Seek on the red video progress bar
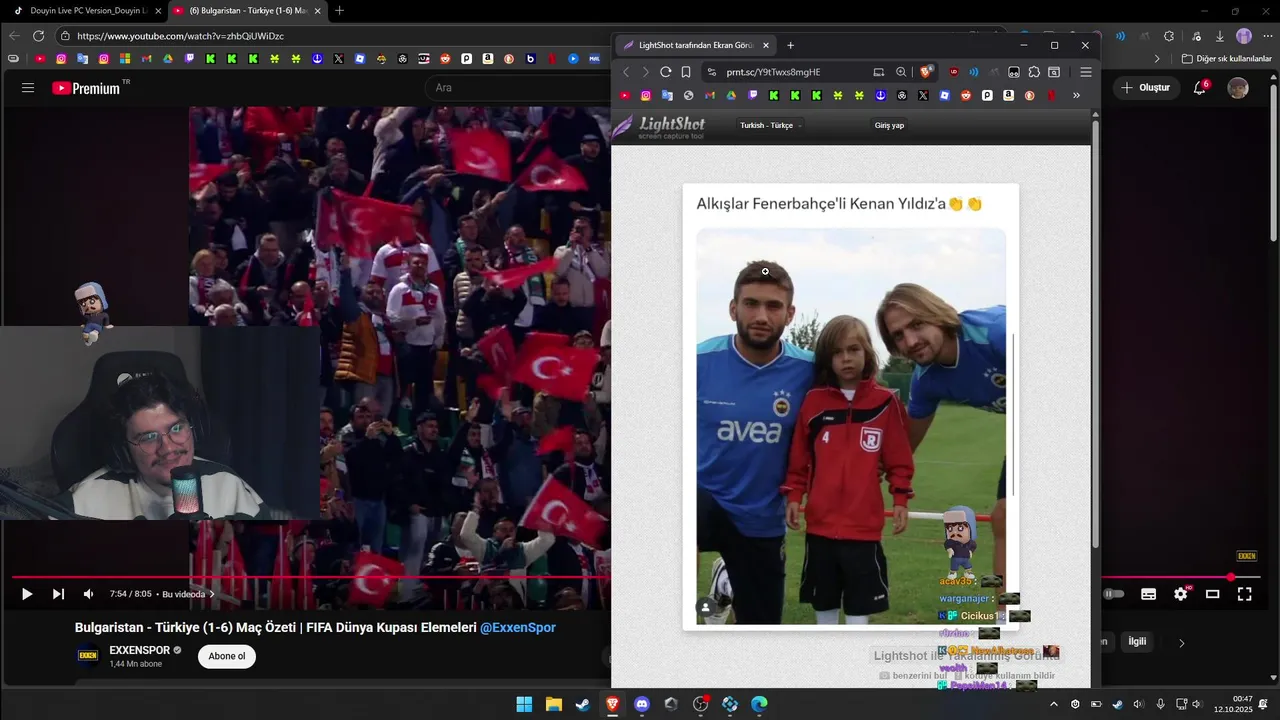The height and width of the screenshot is (720, 1280). tap(310, 577)
